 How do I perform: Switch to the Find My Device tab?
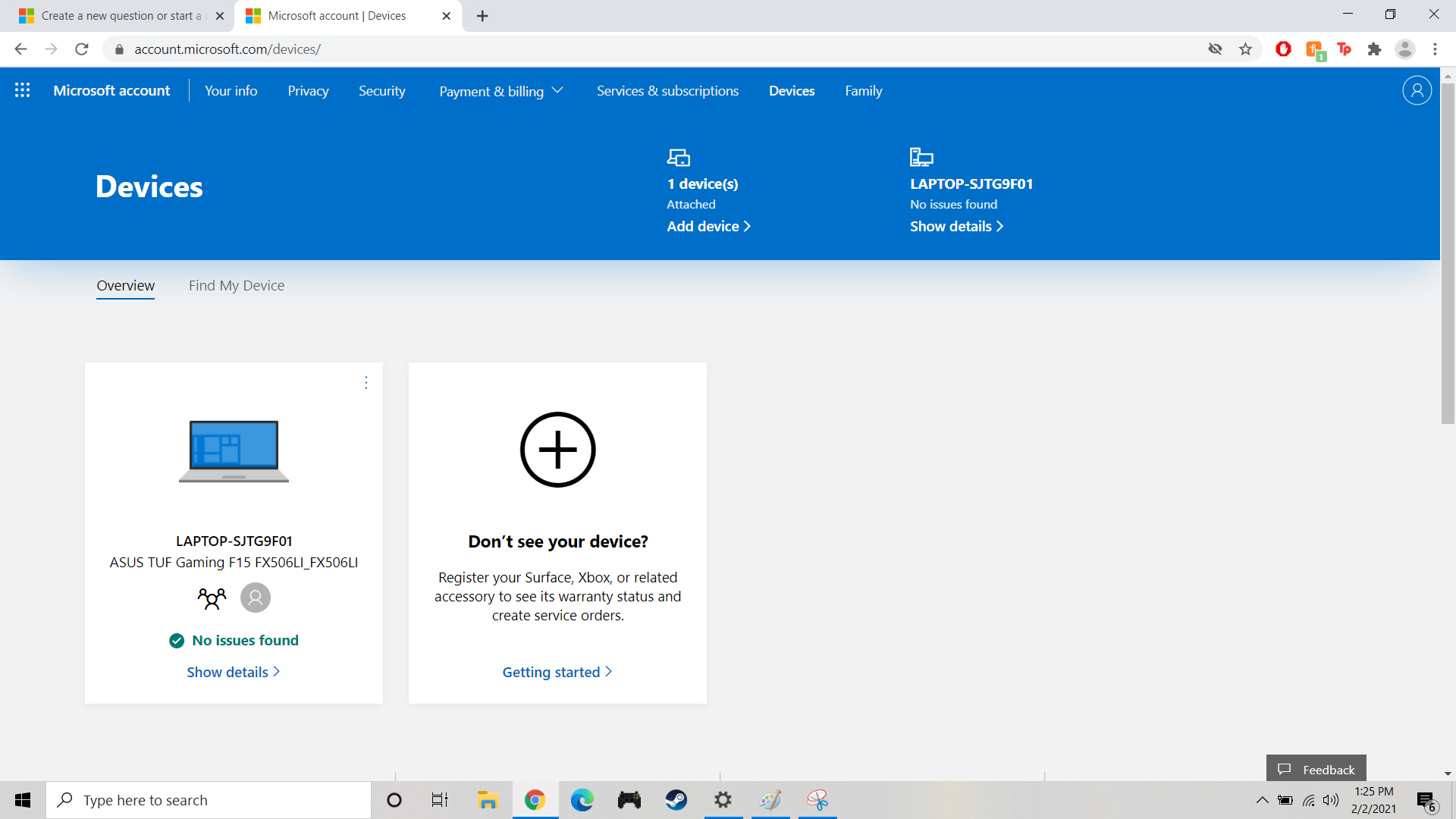237,286
